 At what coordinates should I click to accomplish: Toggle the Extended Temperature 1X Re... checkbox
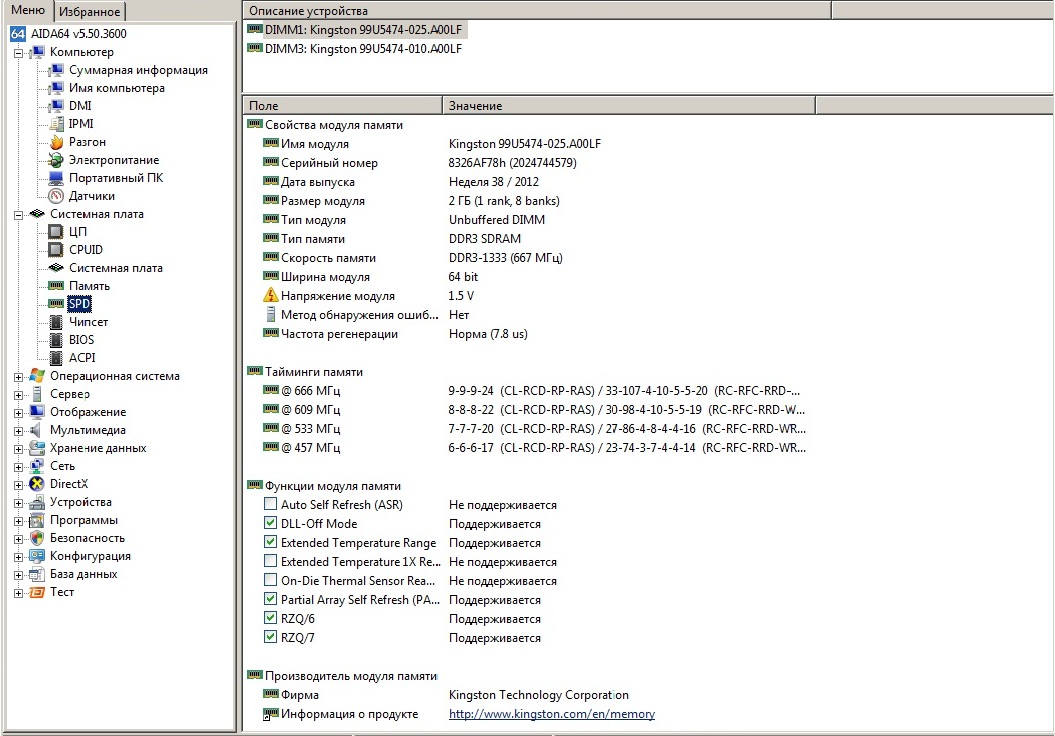tap(270, 561)
